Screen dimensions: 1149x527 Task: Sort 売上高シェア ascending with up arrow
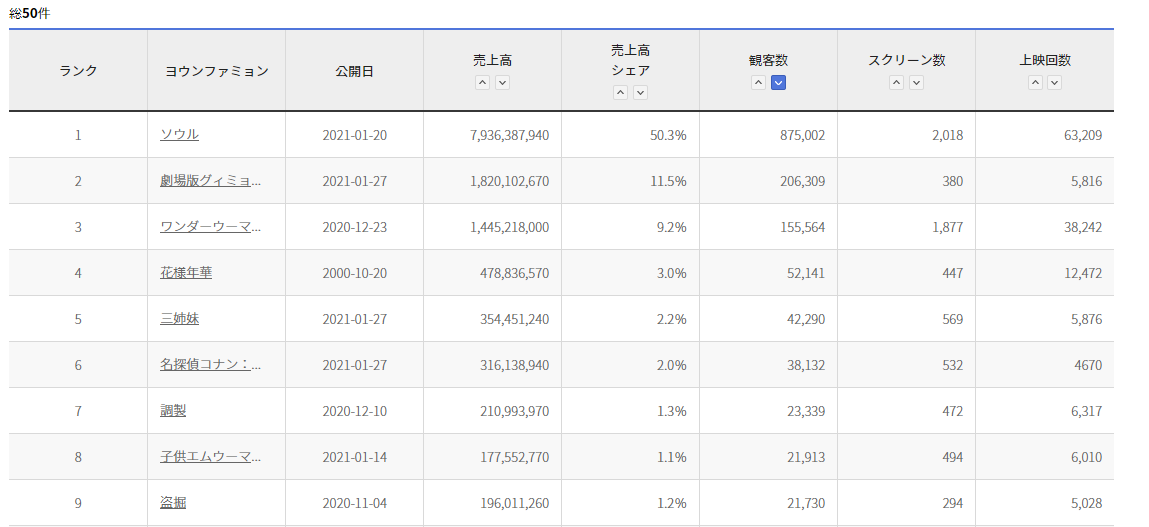point(621,93)
